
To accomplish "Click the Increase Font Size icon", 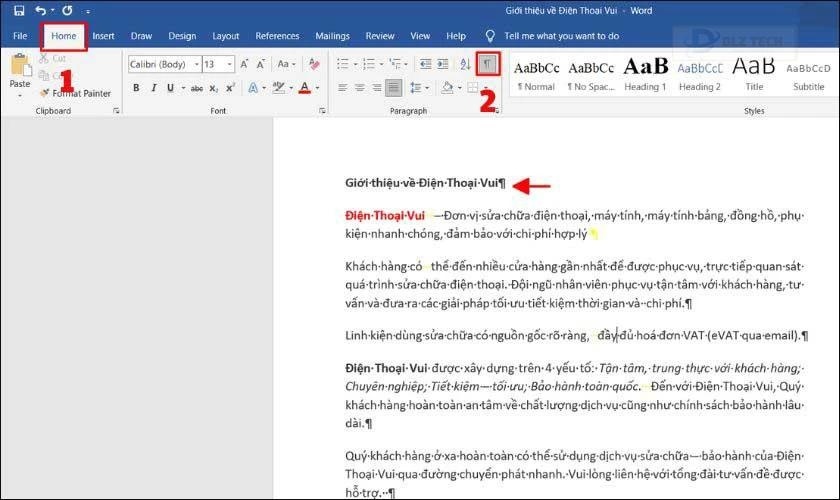I will point(244,64).
